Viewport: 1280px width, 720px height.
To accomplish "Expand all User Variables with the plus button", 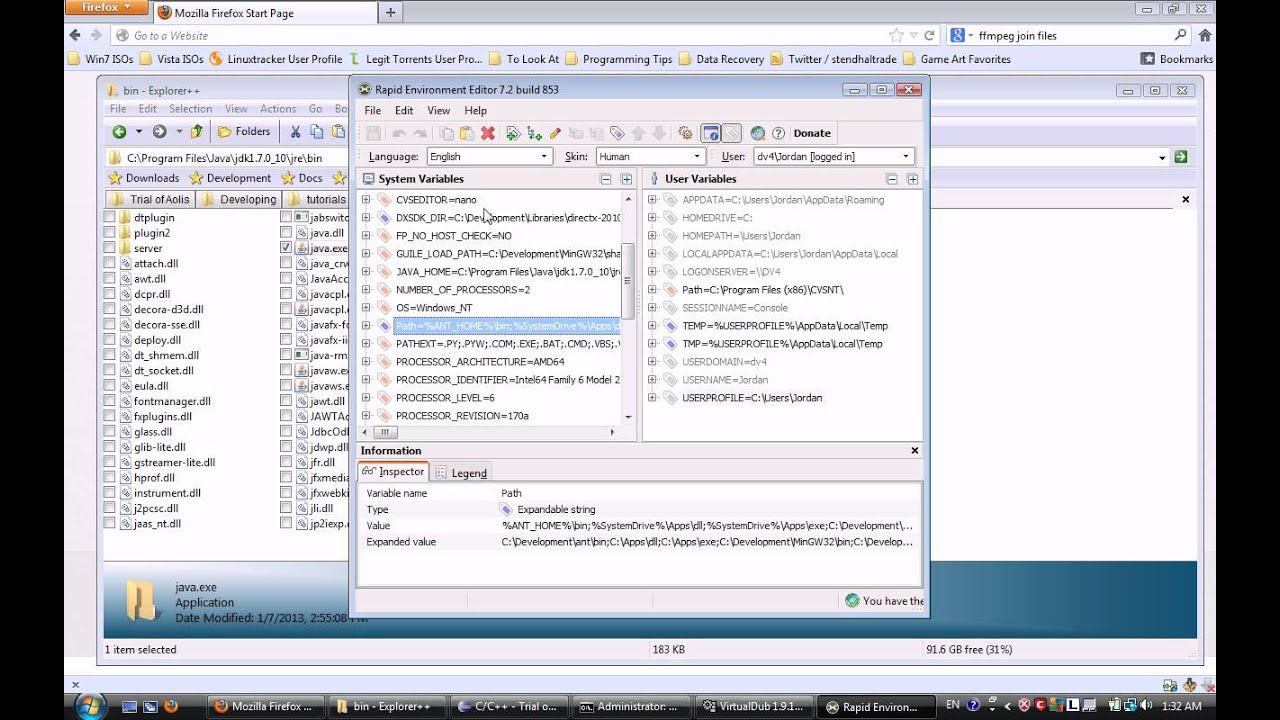I will [x=912, y=179].
